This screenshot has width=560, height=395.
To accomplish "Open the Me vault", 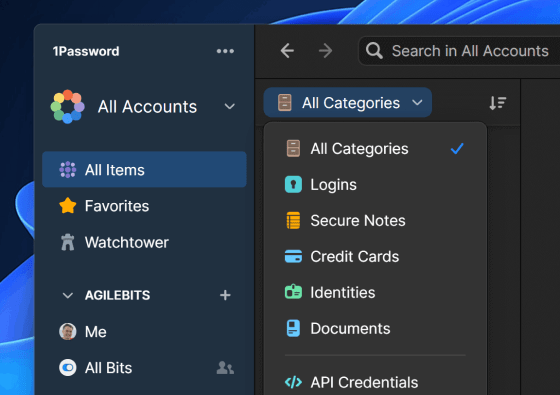I will (x=144, y=331).
